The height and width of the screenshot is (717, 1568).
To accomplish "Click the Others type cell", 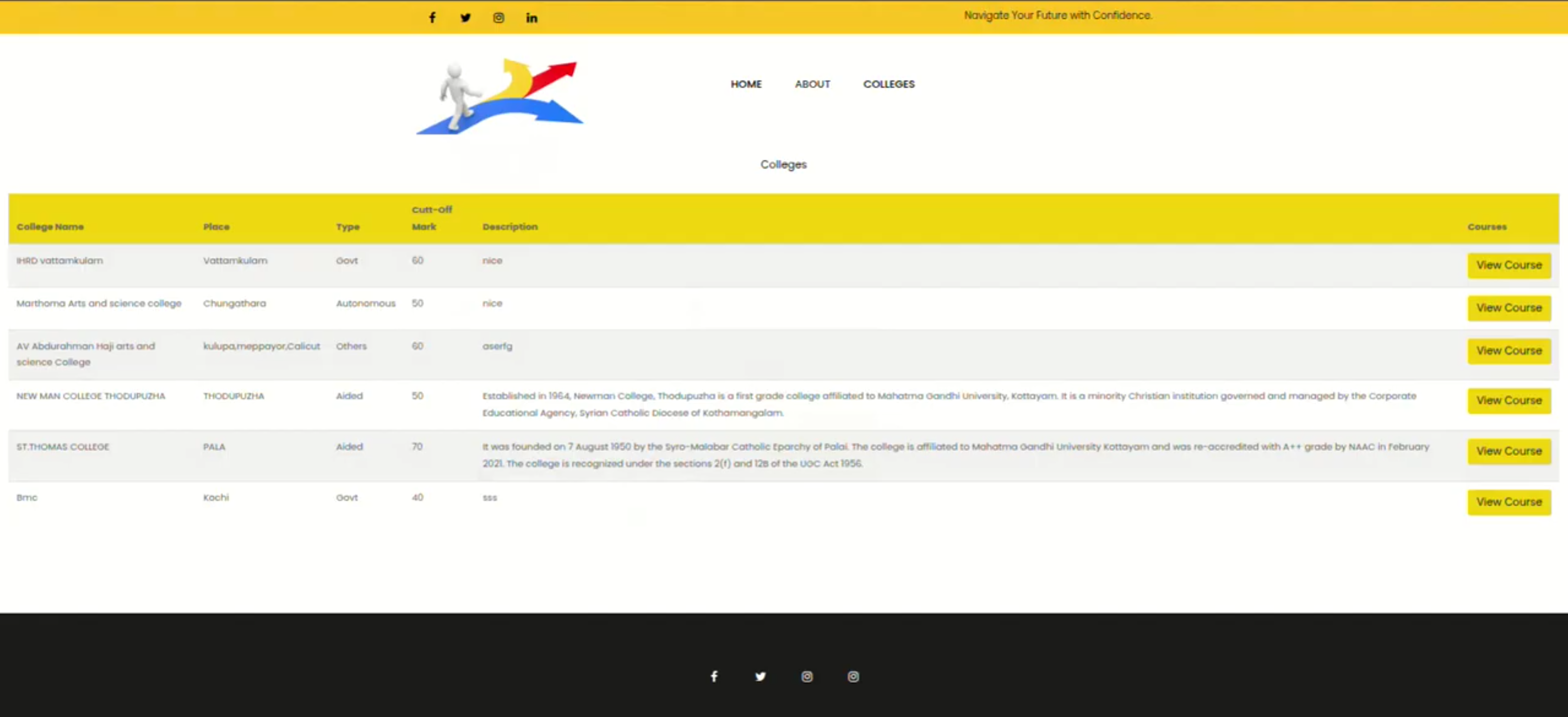I will tap(351, 346).
